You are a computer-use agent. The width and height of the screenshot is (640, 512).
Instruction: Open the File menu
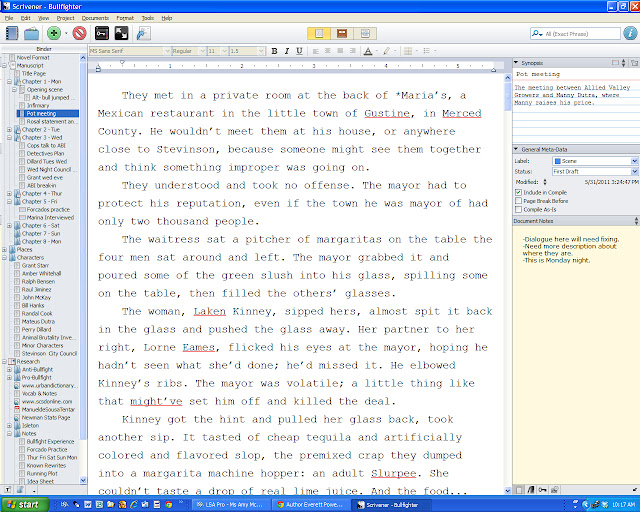(9, 18)
